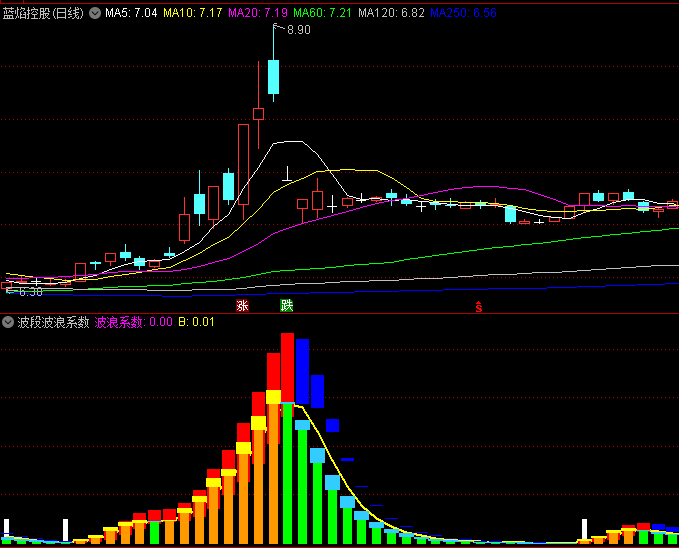Click the tall dark blue indicator bar
The image size is (679, 548).
click(x=302, y=372)
